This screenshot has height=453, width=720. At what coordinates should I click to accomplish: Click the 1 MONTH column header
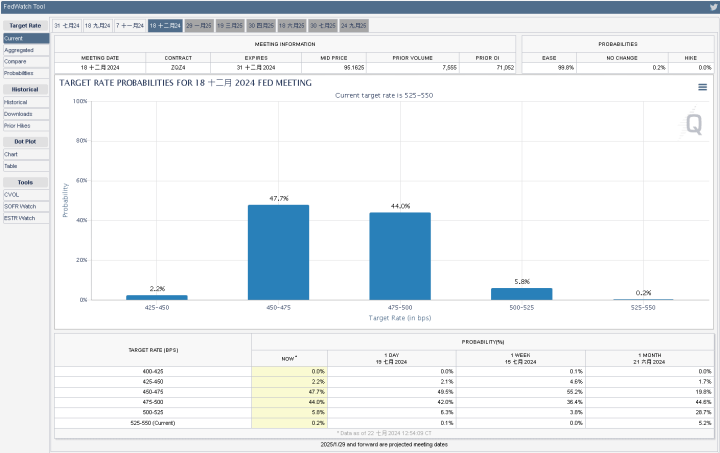(649, 358)
